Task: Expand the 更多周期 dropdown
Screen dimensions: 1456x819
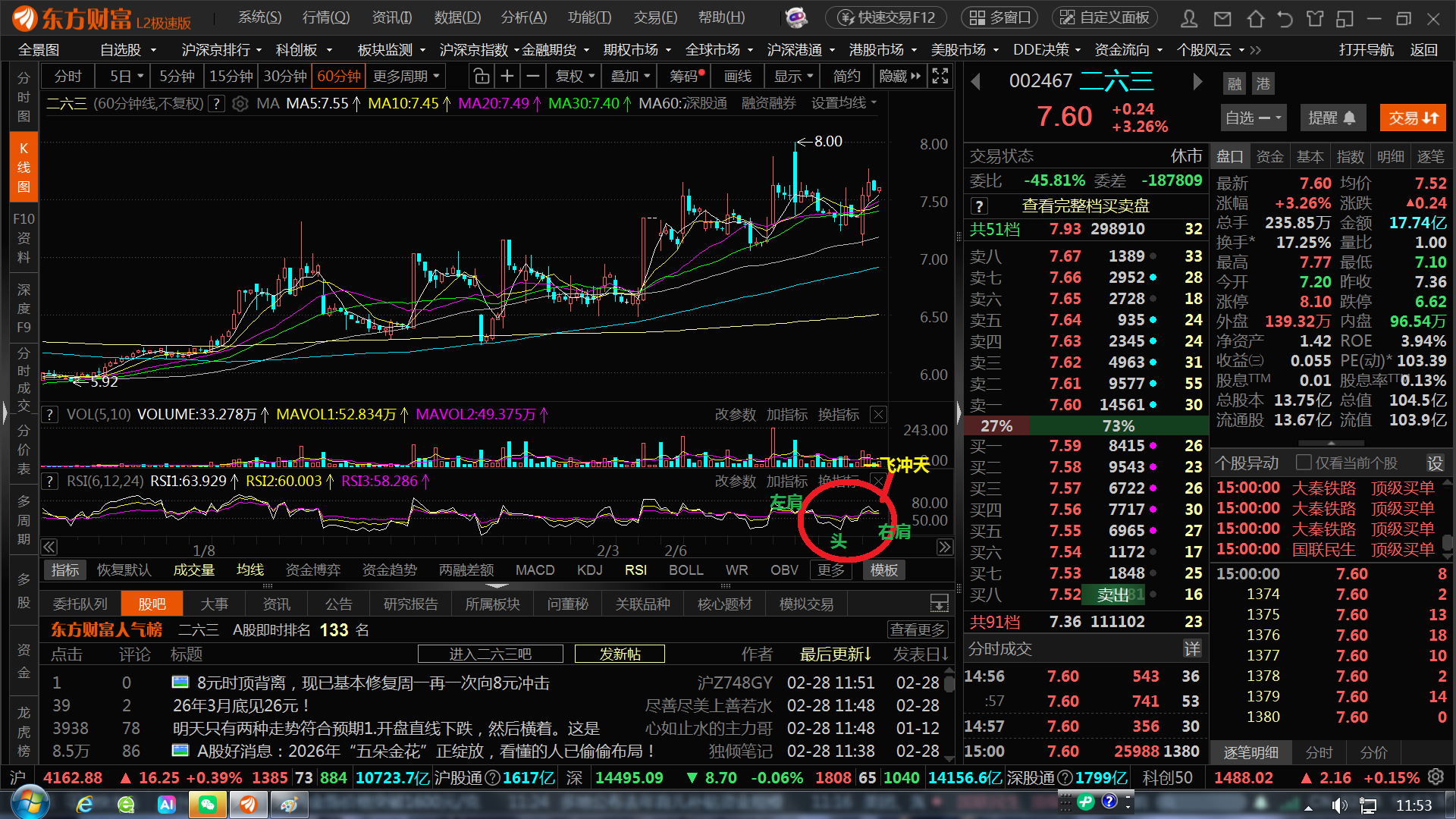Action: (x=406, y=77)
